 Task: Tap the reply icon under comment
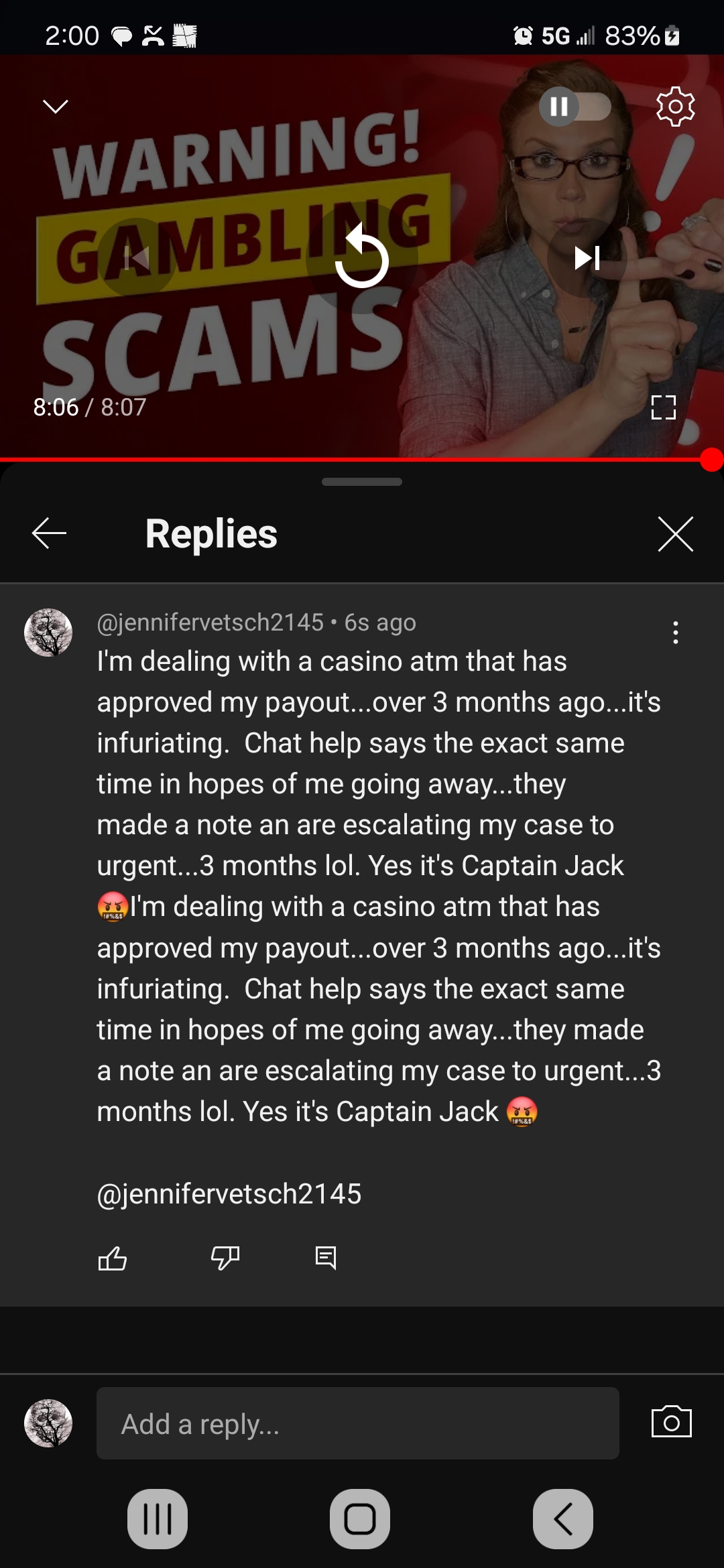326,1258
